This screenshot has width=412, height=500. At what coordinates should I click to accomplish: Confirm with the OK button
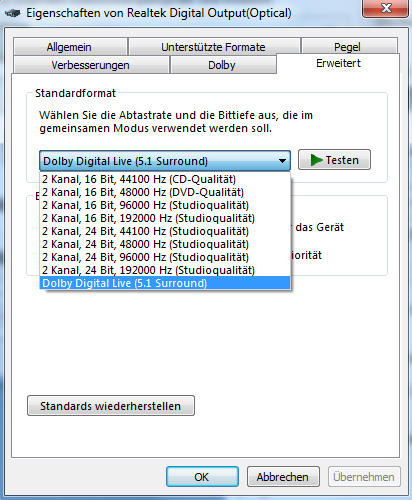[x=202, y=477]
